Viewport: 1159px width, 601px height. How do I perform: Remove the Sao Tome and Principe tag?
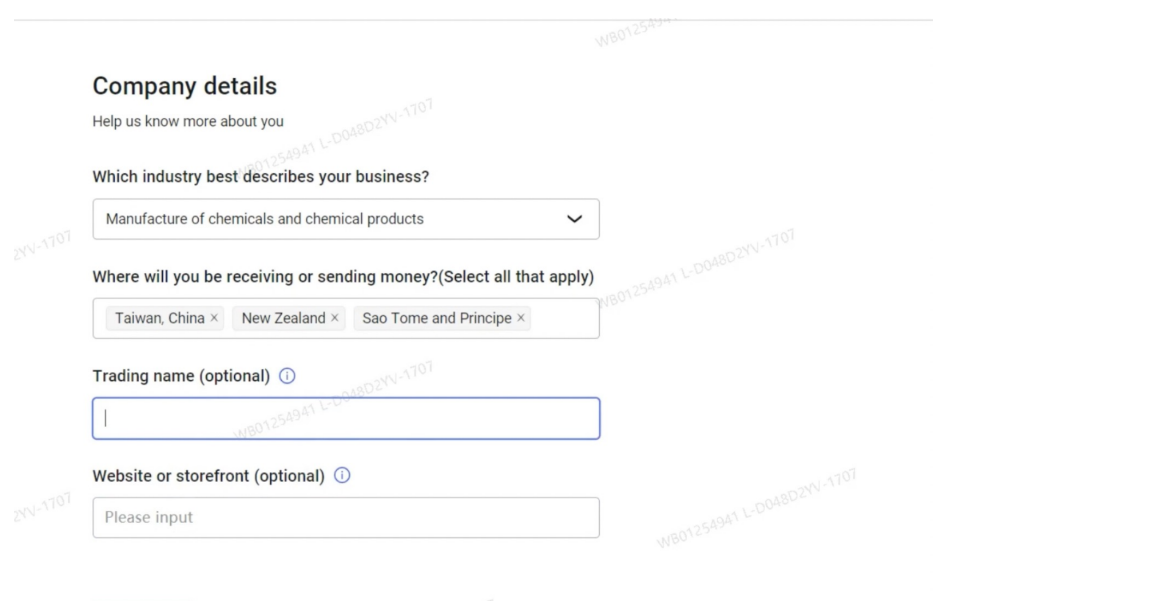pos(520,318)
